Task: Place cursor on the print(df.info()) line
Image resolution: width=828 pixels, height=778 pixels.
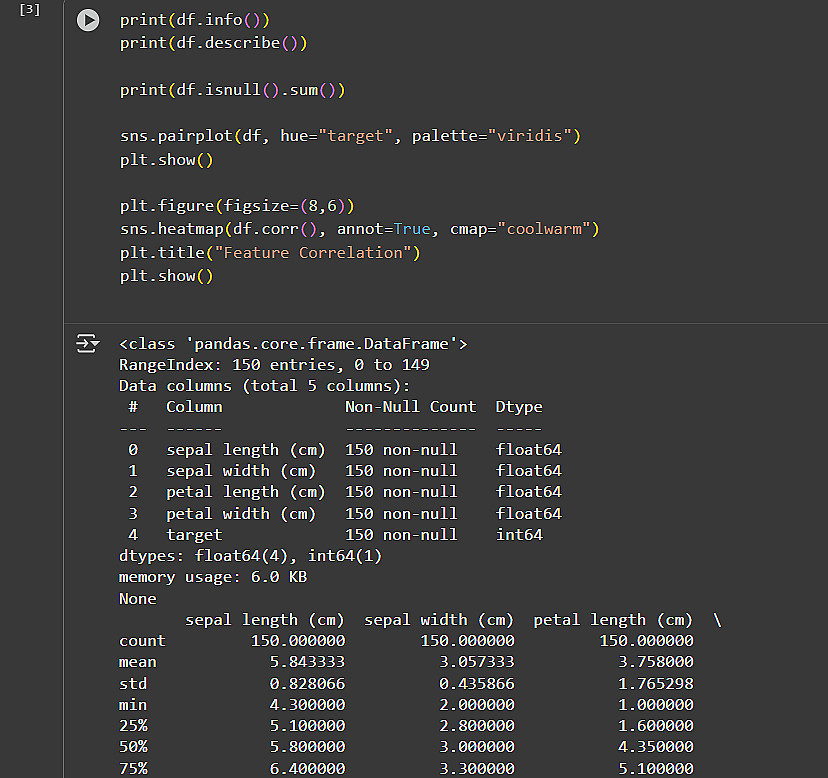Action: pos(194,20)
